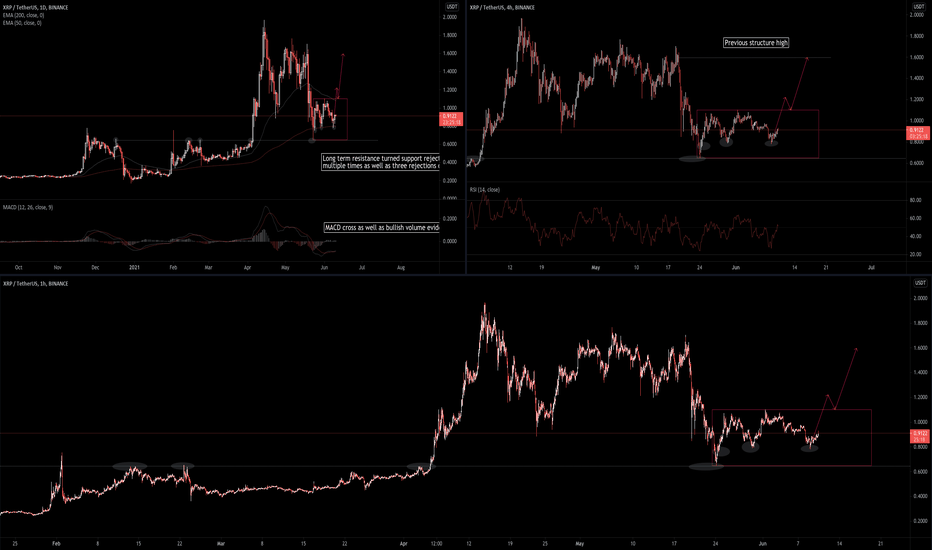Select the EMA (200, close, 0) indicator label
Screen dimensions: 932x550
pyautogui.click(x=23, y=15)
